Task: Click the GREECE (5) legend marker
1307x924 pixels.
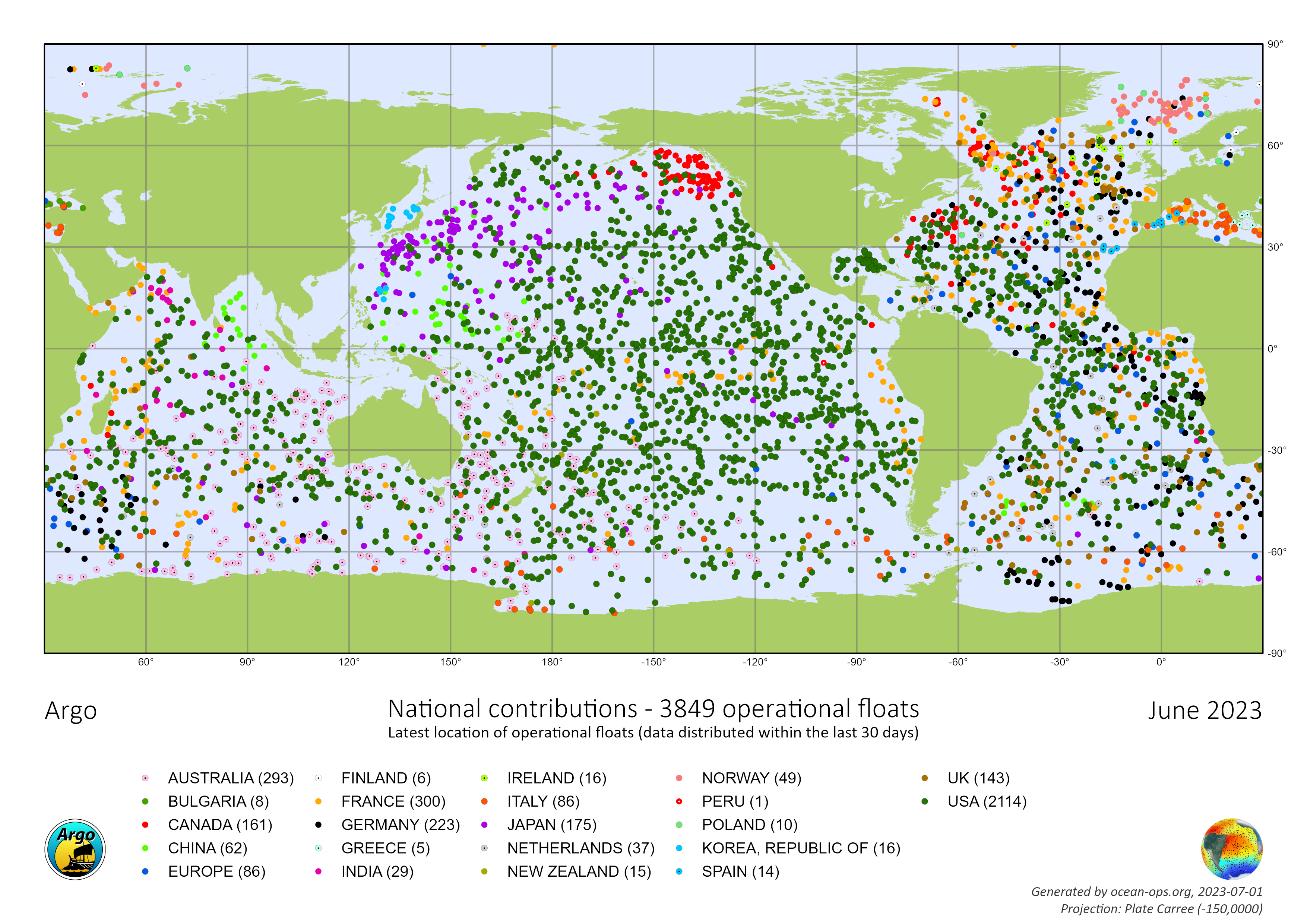Action: coord(318,848)
